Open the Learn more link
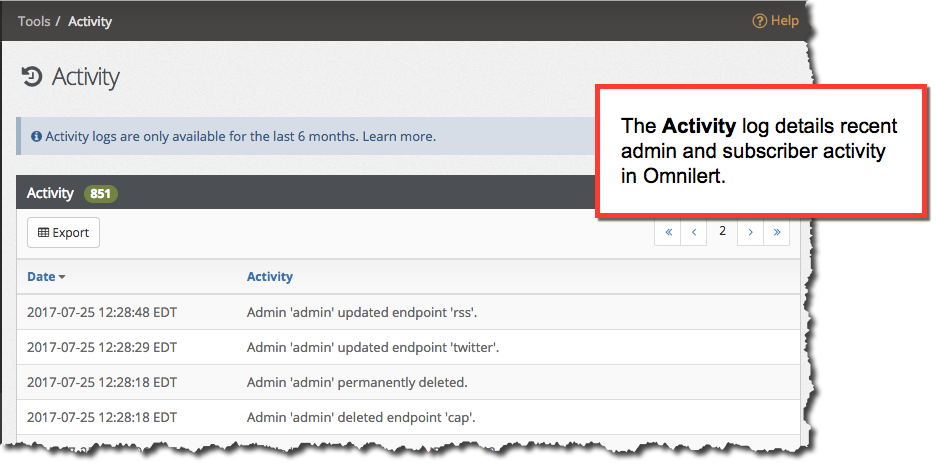This screenshot has width=936, height=463. tap(399, 136)
